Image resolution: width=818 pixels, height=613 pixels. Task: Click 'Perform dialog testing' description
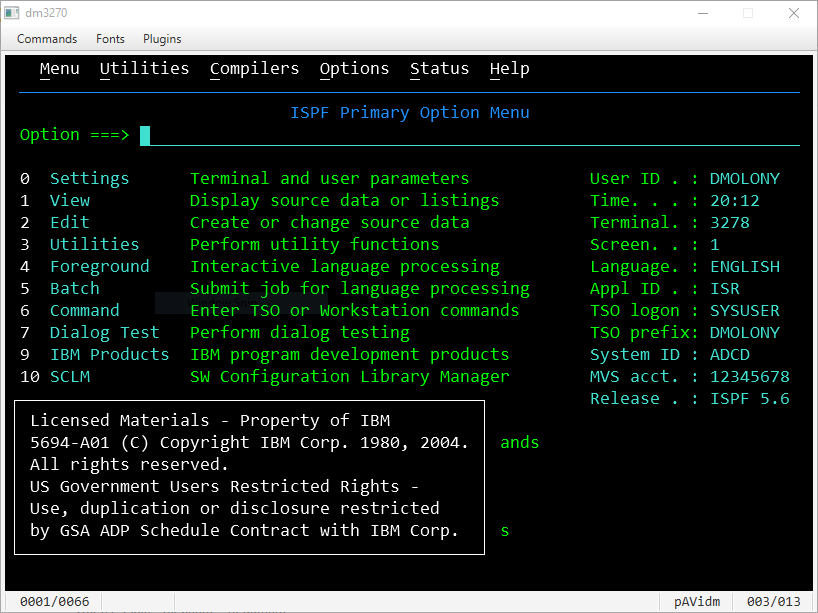tap(299, 332)
